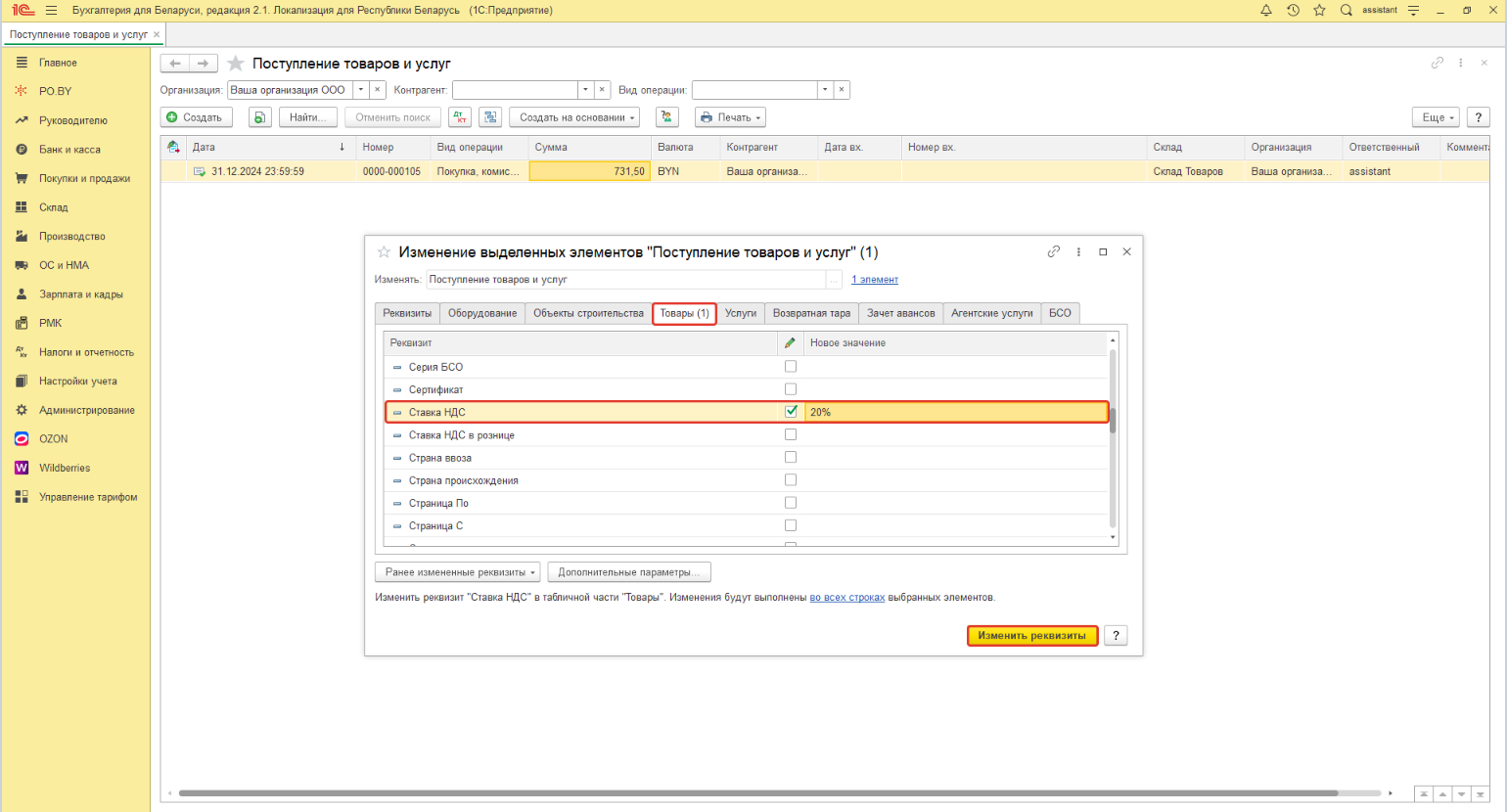Image resolution: width=1507 pixels, height=812 pixels.
Task: Expand the Организация dropdown
Action: [x=361, y=90]
